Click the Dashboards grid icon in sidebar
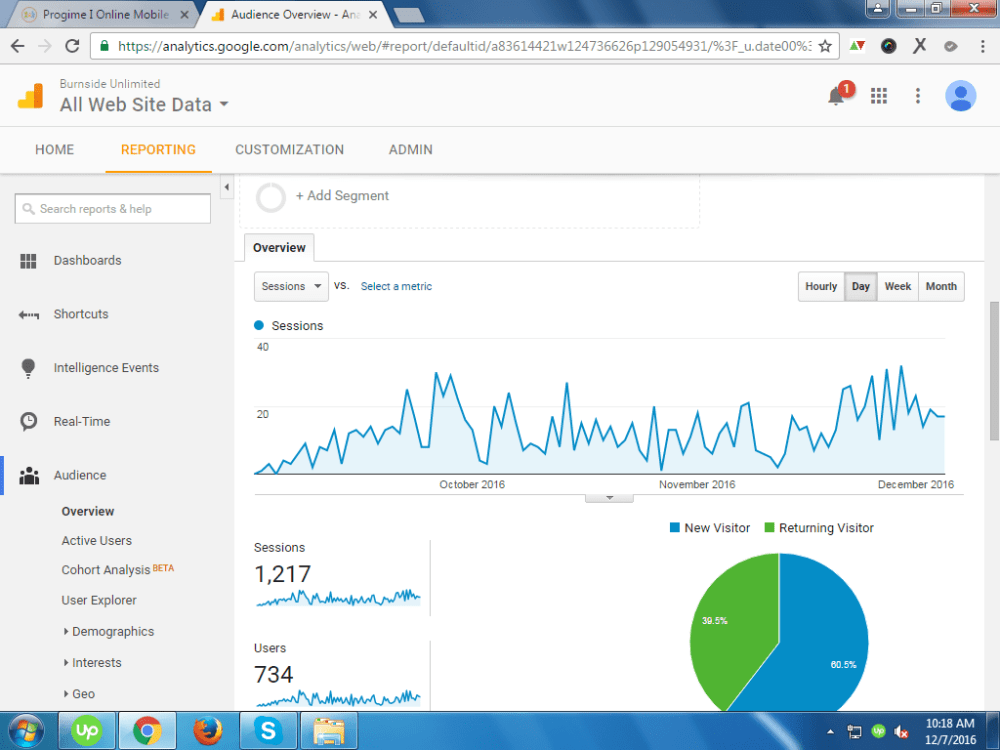This screenshot has height=750, width=1000. pyautogui.click(x=28, y=261)
